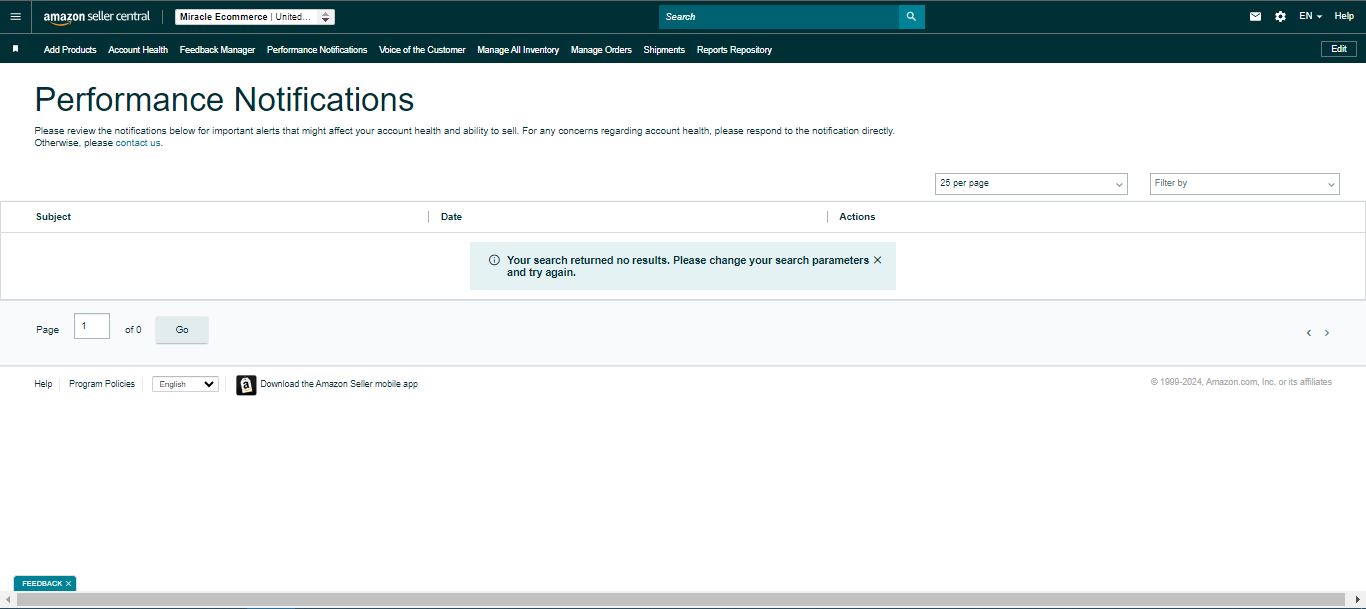Screen dimensions: 1366x609
Task: Click in the Search input field
Action: click(779, 17)
